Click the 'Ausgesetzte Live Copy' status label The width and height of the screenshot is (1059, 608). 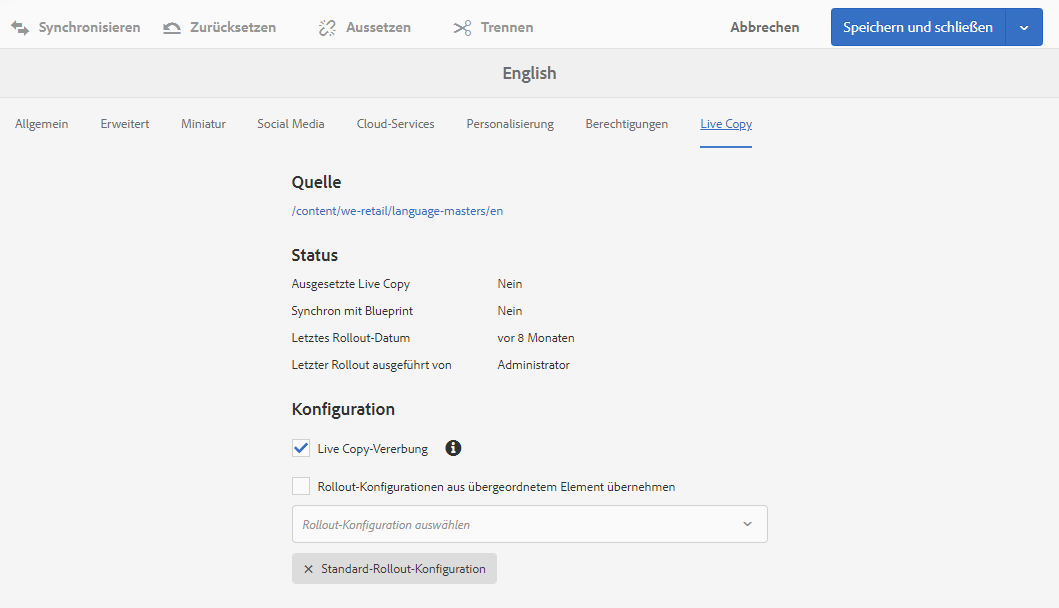click(x=351, y=284)
